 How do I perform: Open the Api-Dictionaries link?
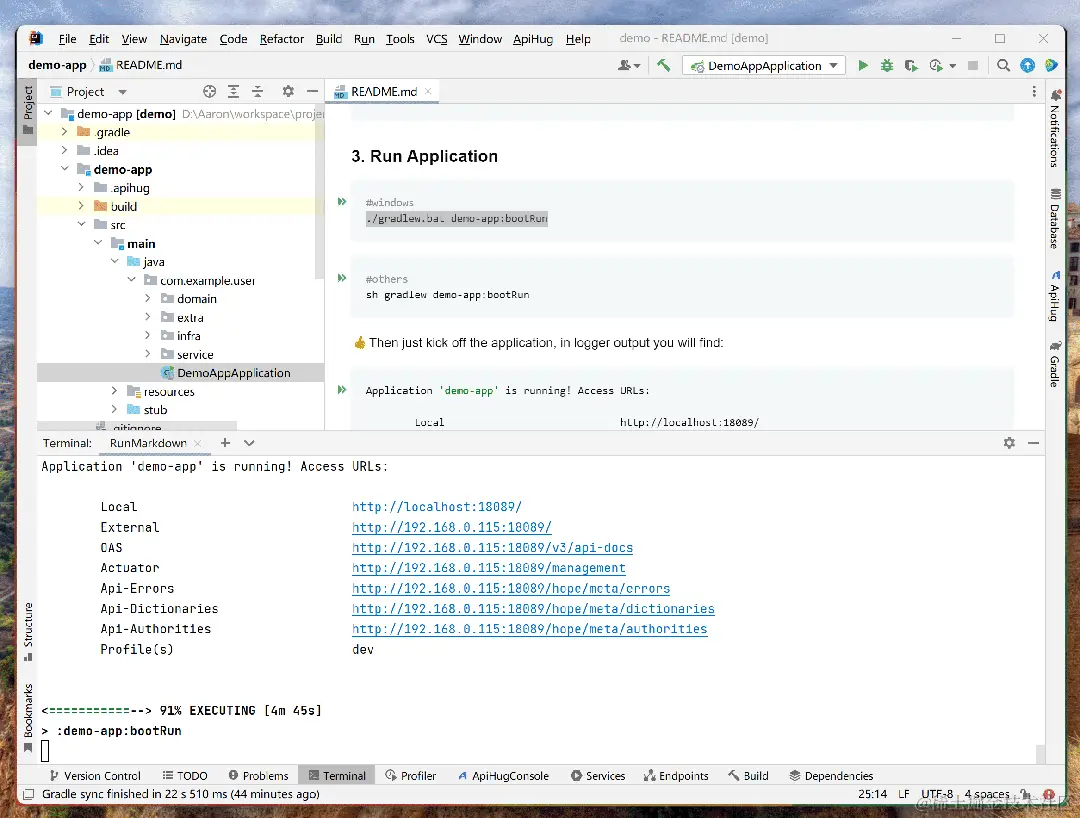click(x=533, y=609)
